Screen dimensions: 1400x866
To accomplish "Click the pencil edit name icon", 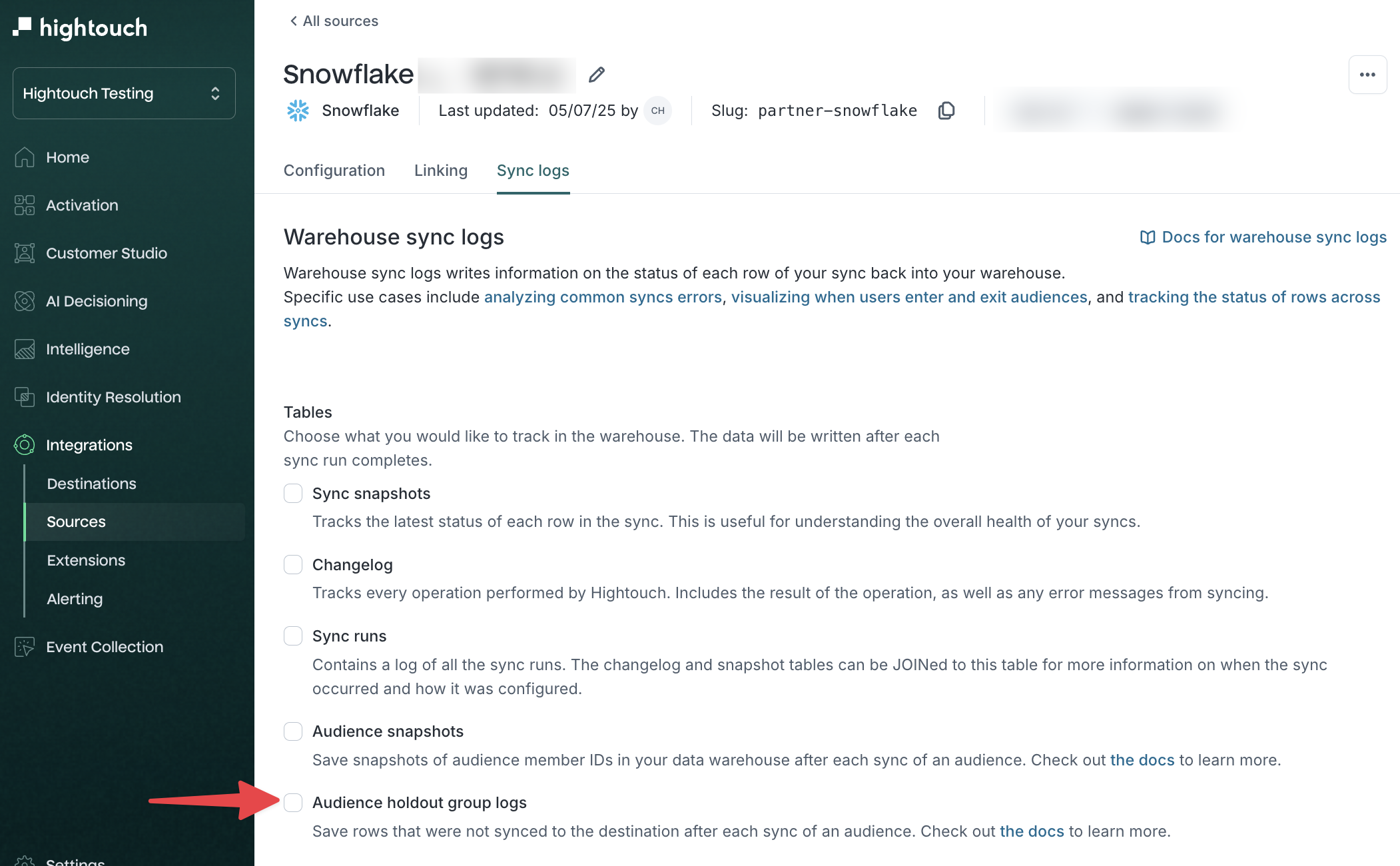I will pos(596,75).
